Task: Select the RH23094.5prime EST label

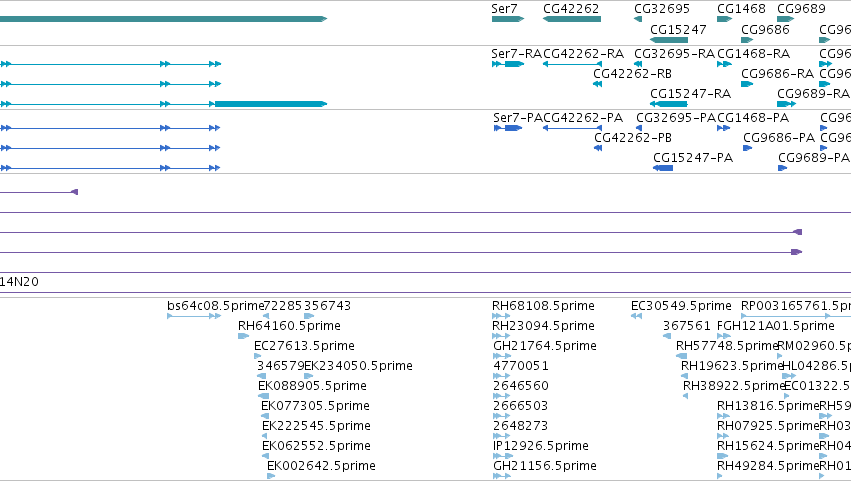Action: point(543,326)
